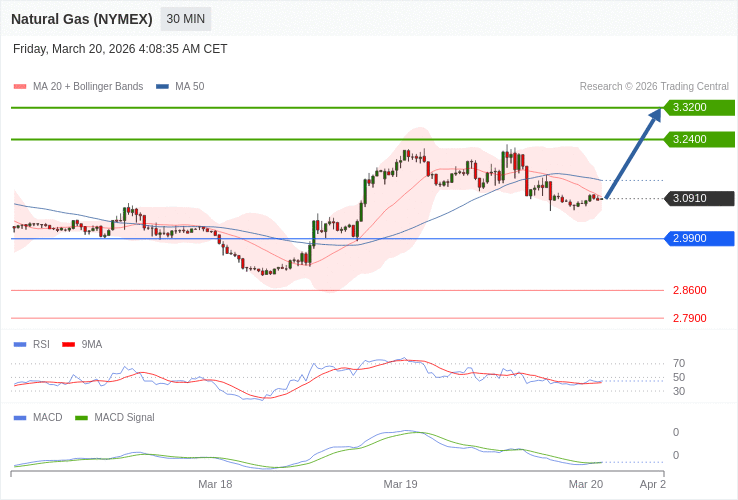The height and width of the screenshot is (500, 738).
Task: Toggle the RSI legend marker
Action: point(20,344)
